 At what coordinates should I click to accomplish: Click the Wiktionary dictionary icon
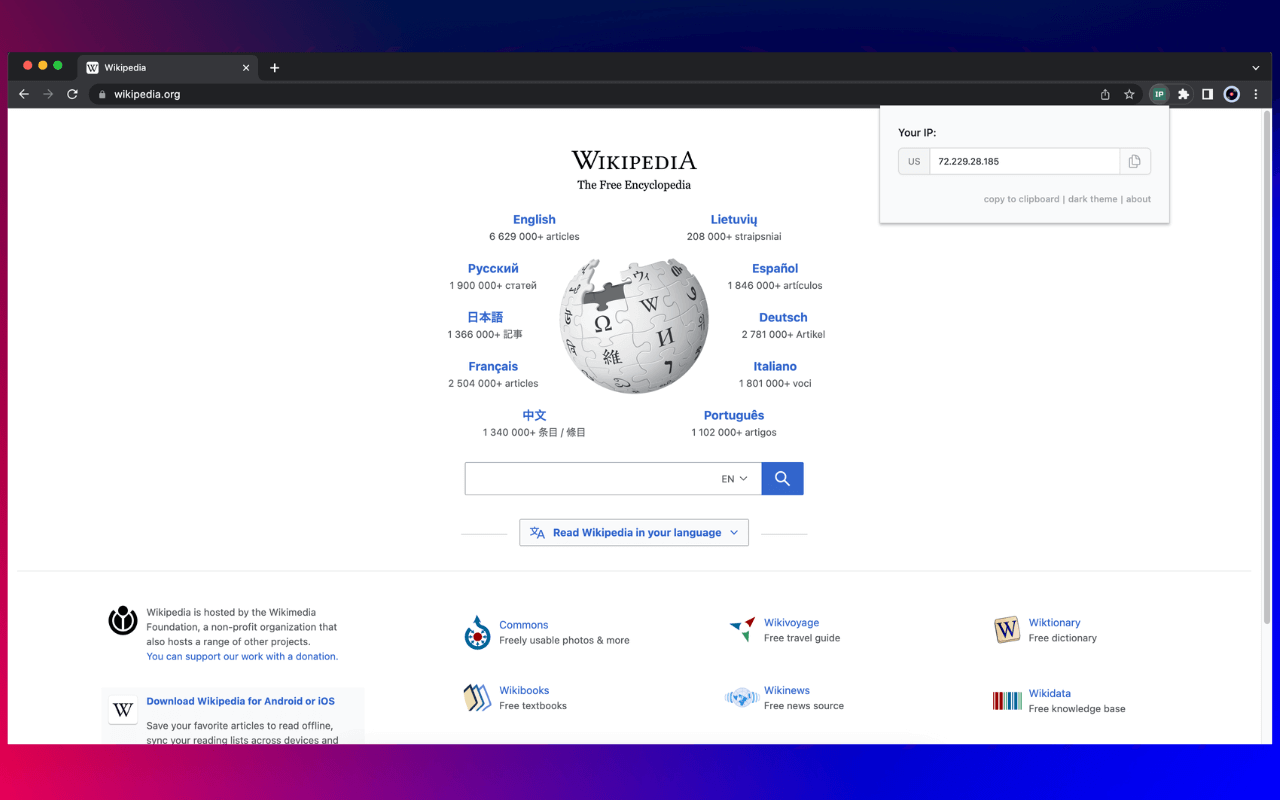coord(1006,630)
